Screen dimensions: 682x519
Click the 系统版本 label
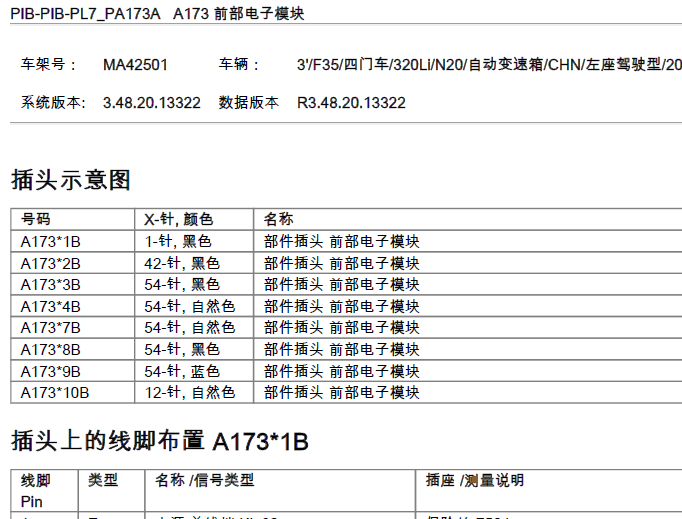coord(53,103)
